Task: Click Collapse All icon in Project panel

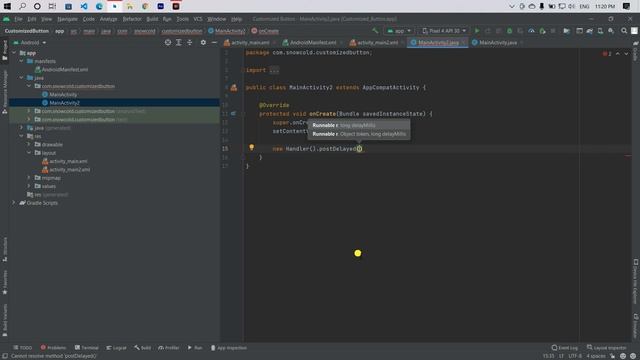Action: 189,42
